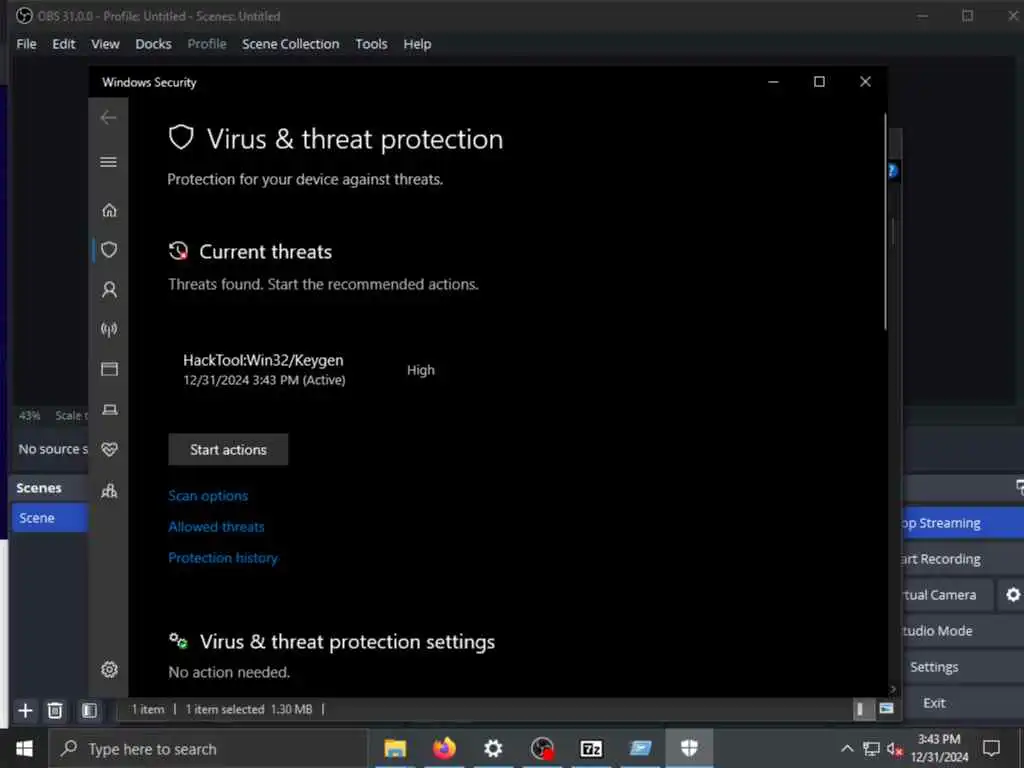Switch to large icons view in Explorer status bar
The width and height of the screenshot is (1024, 768).
click(x=886, y=709)
